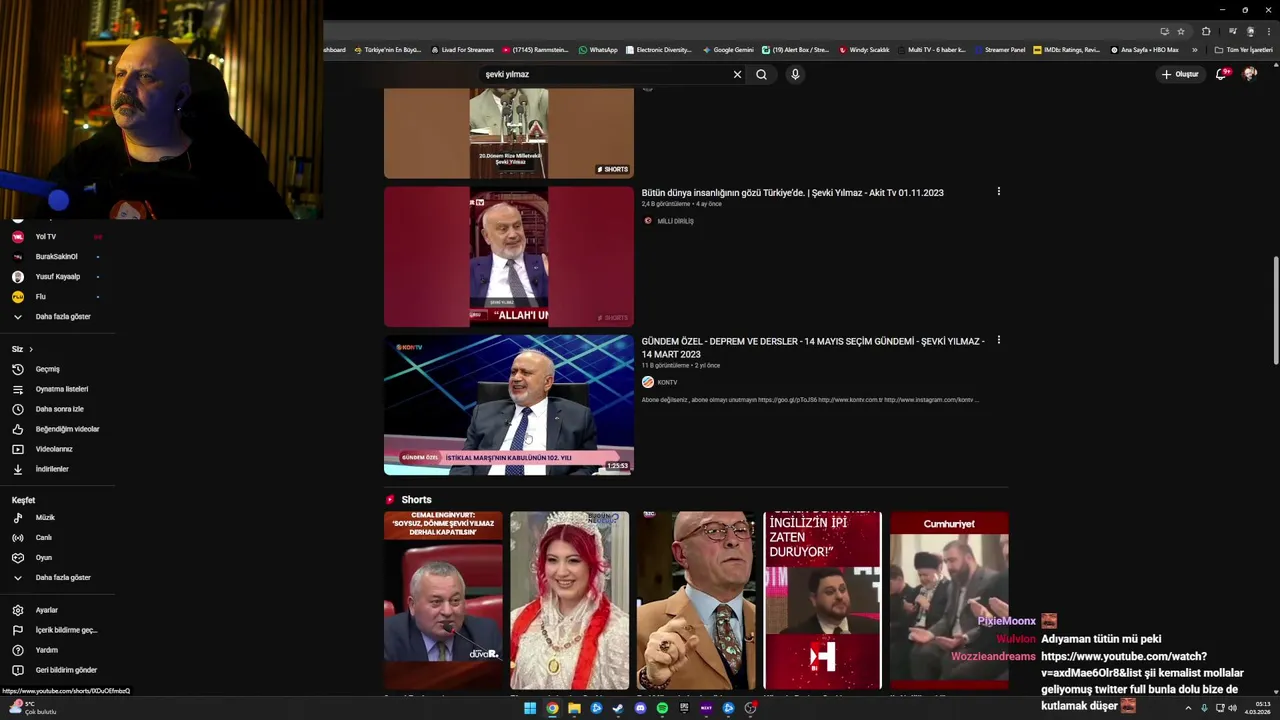Bookmark this page with the star icon
This screenshot has width=1280, height=720.
click(1181, 31)
